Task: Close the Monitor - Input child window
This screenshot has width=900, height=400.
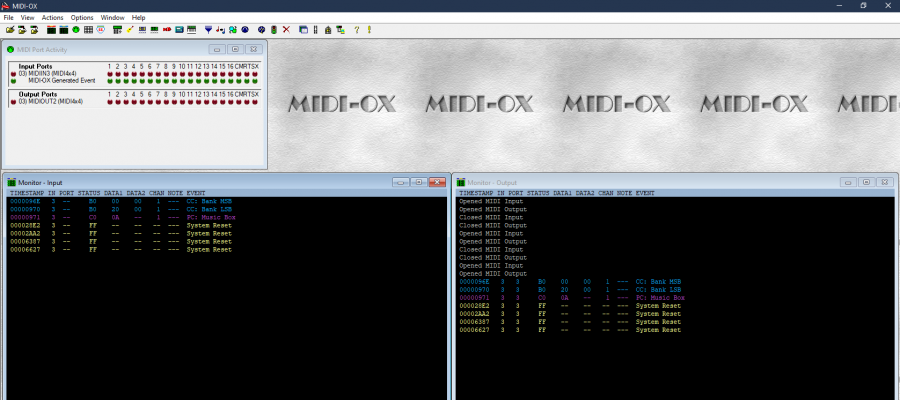Action: click(x=437, y=182)
